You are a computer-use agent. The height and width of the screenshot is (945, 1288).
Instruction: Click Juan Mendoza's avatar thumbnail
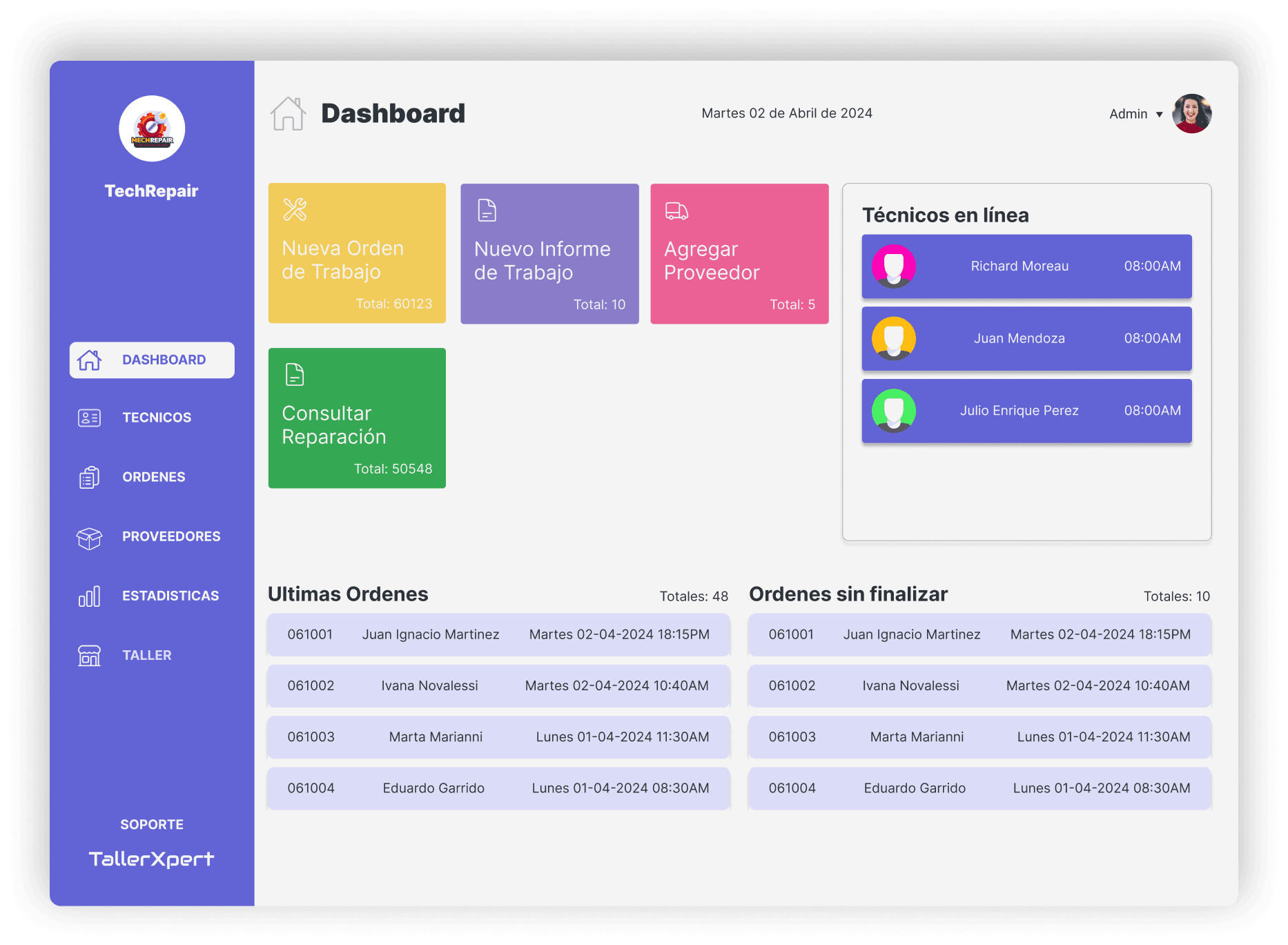[x=894, y=339]
